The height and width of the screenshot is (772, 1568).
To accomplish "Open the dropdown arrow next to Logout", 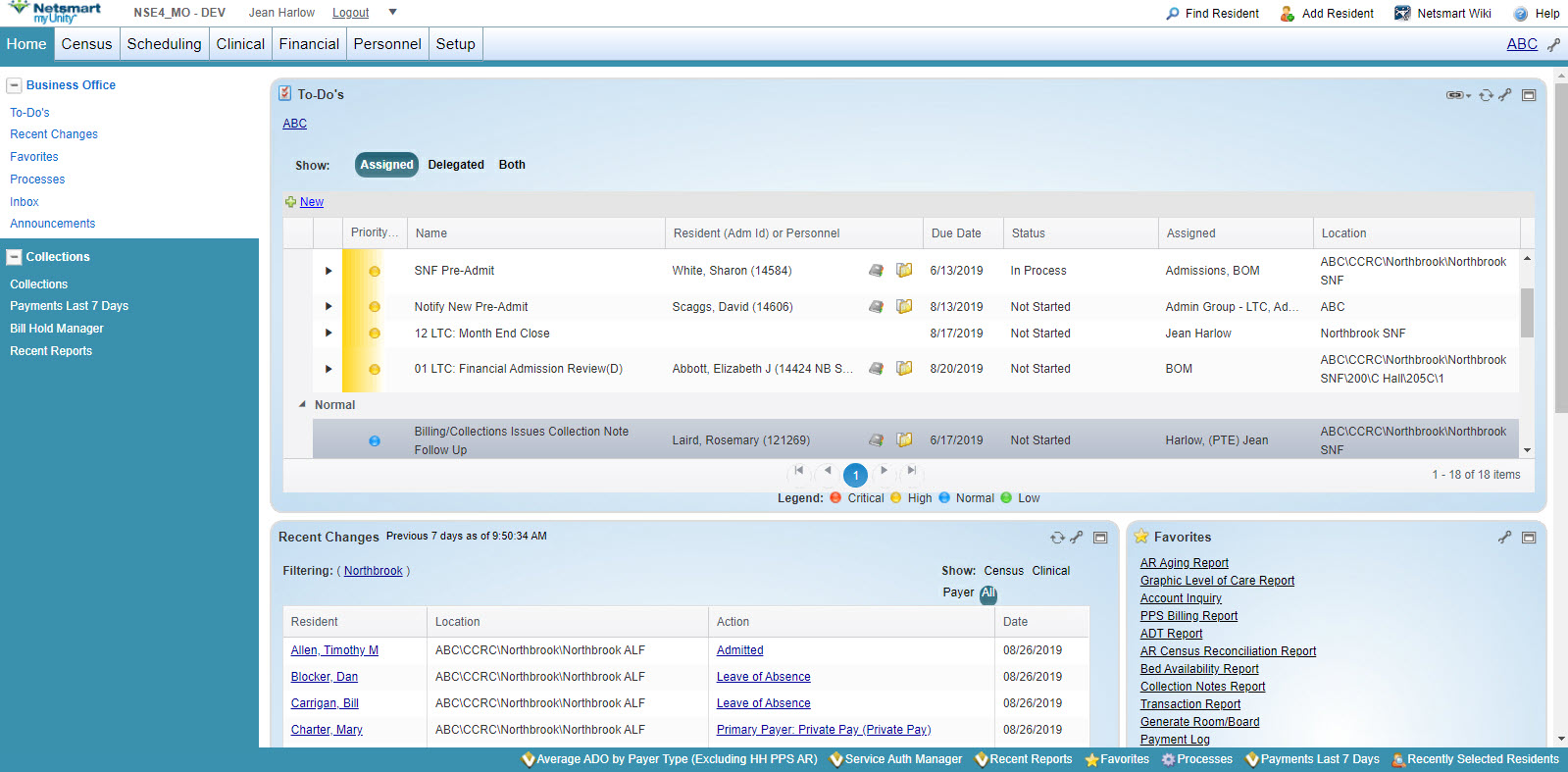I will pos(392,13).
